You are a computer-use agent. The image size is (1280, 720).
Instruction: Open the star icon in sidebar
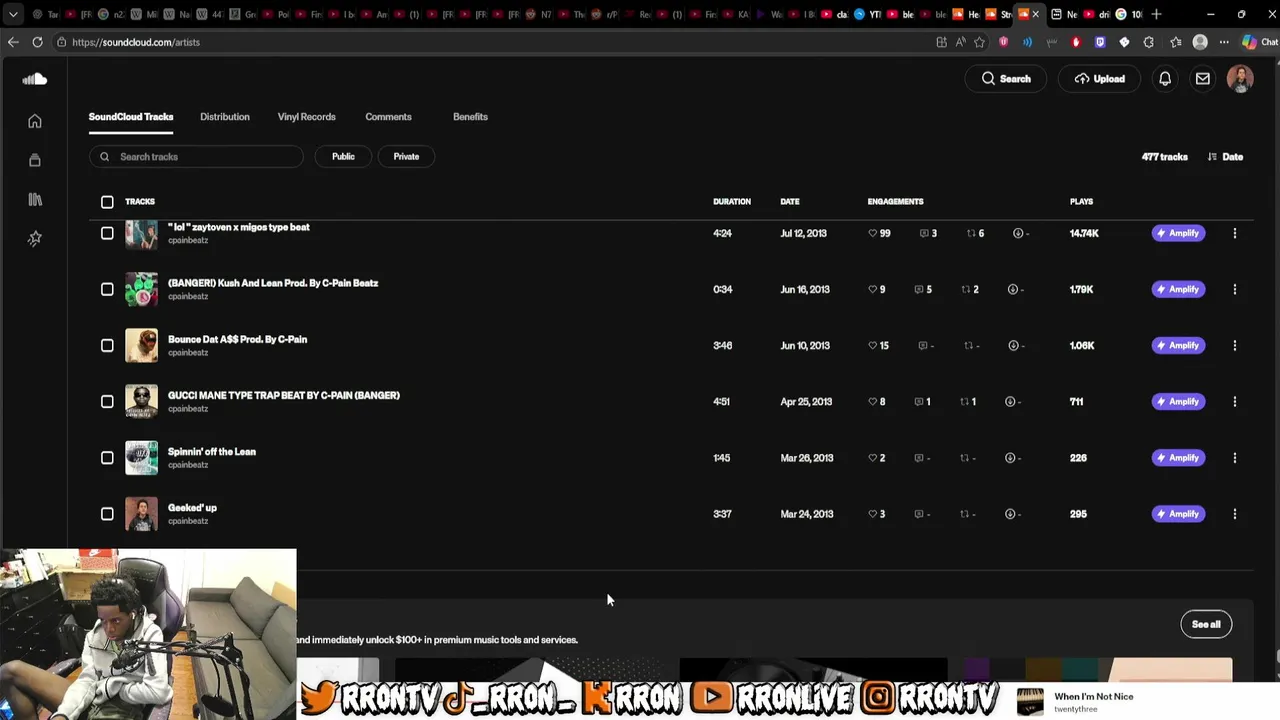coord(35,238)
